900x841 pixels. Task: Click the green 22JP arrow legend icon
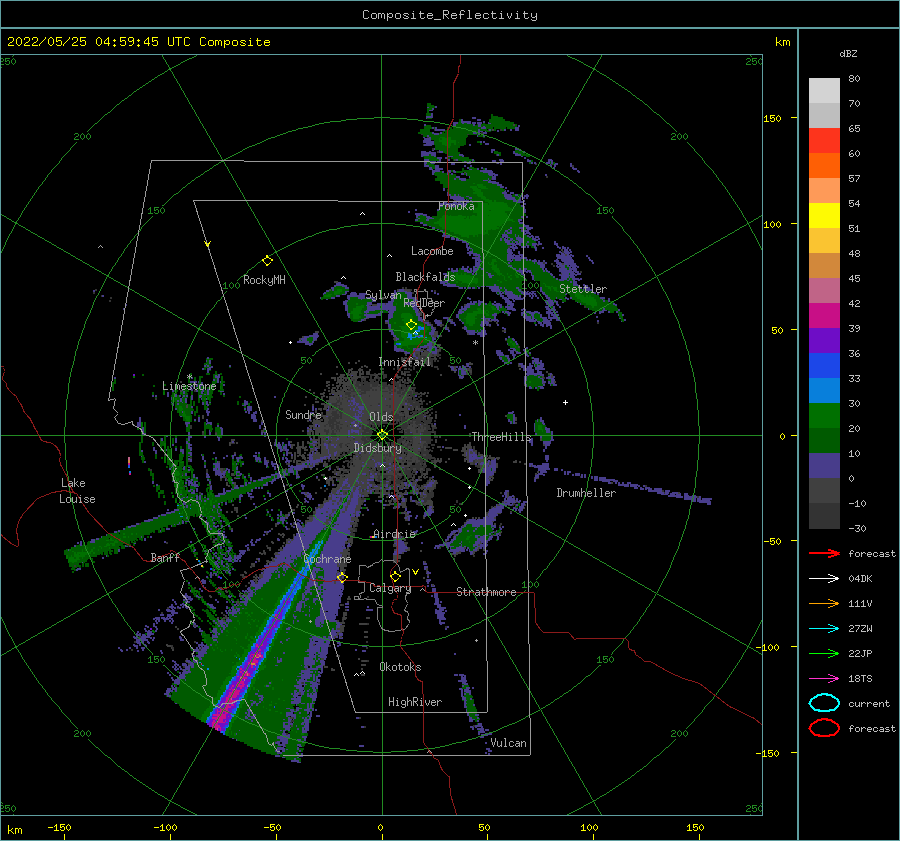click(824, 653)
